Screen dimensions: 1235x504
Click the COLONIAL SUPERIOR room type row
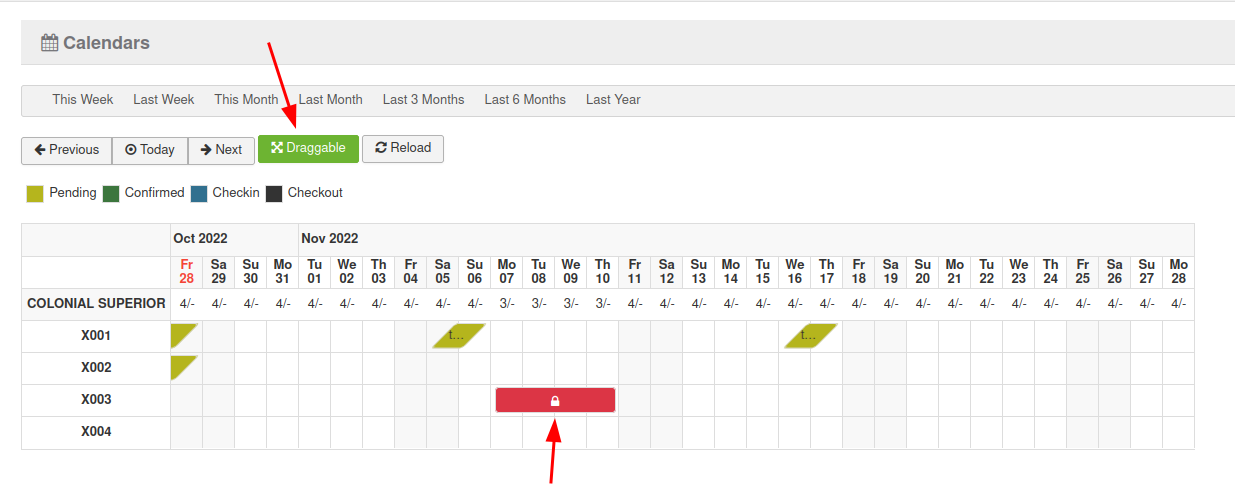coord(96,304)
